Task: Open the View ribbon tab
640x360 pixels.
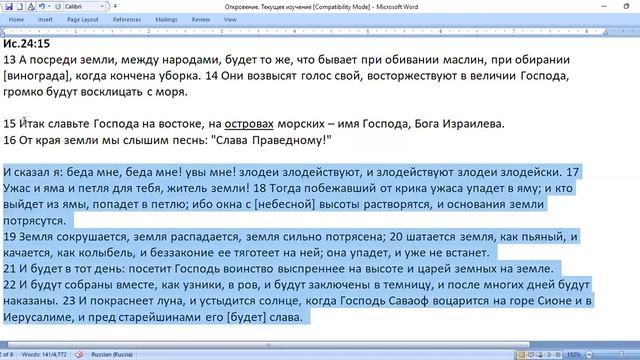Action: [x=230, y=20]
